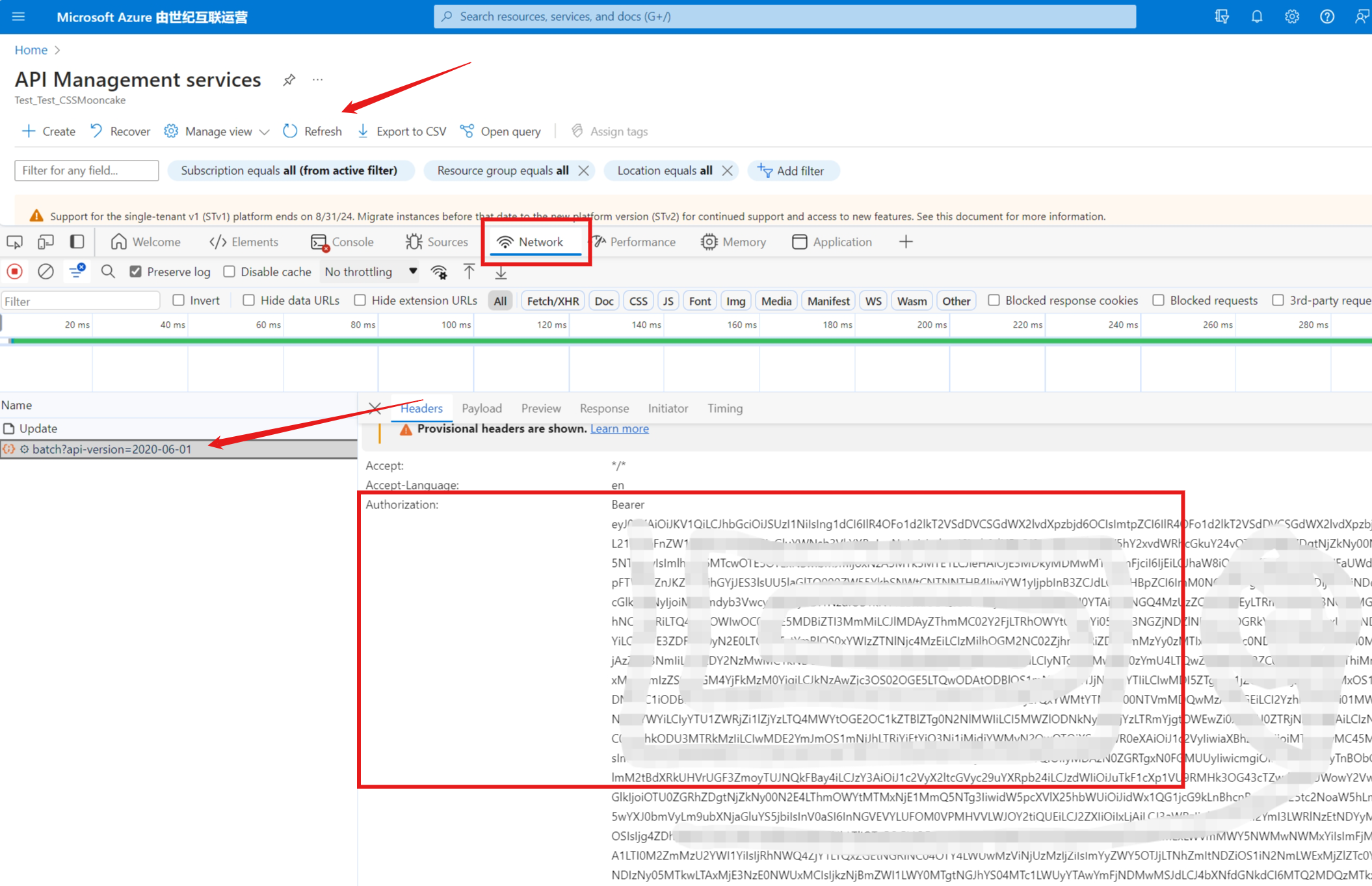Open the Azure notifications bell
The height and width of the screenshot is (886, 1372).
(x=1256, y=17)
